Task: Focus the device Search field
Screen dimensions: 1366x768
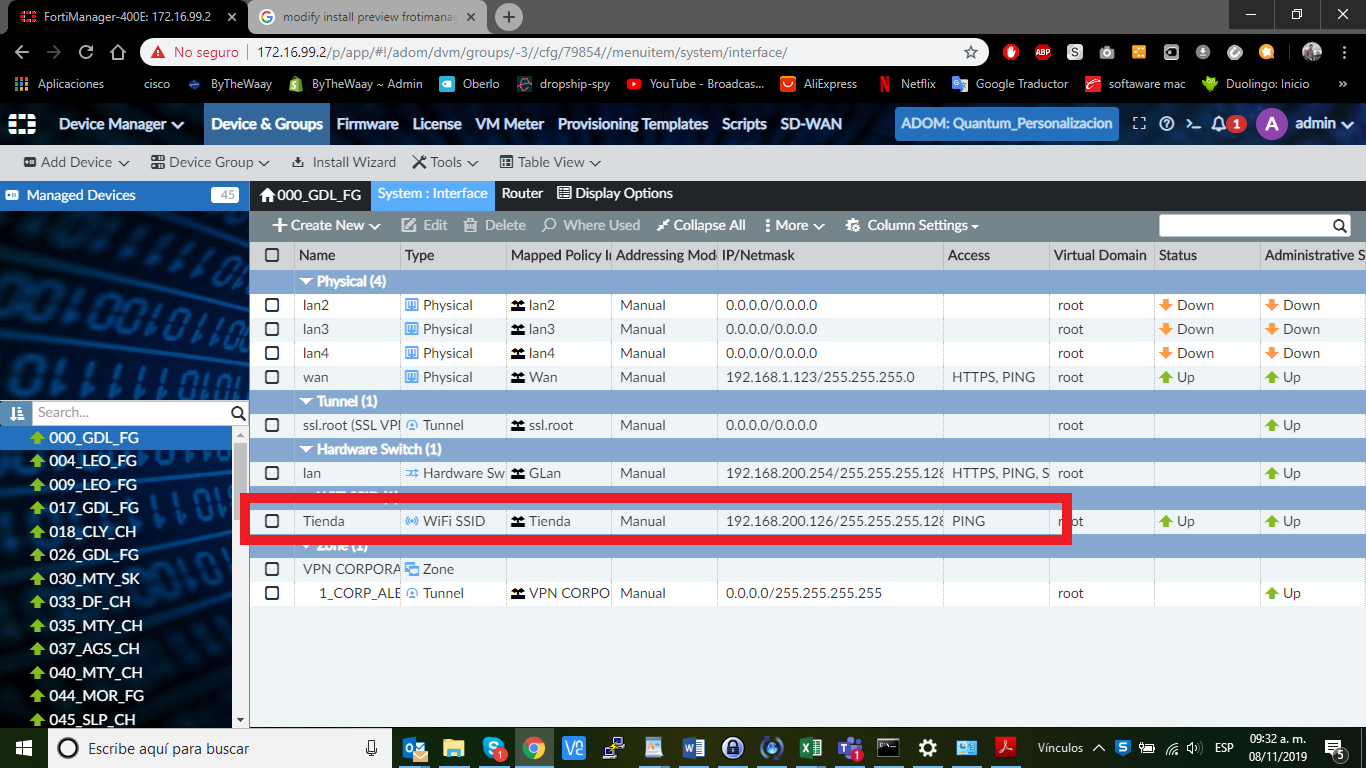Action: tap(132, 413)
